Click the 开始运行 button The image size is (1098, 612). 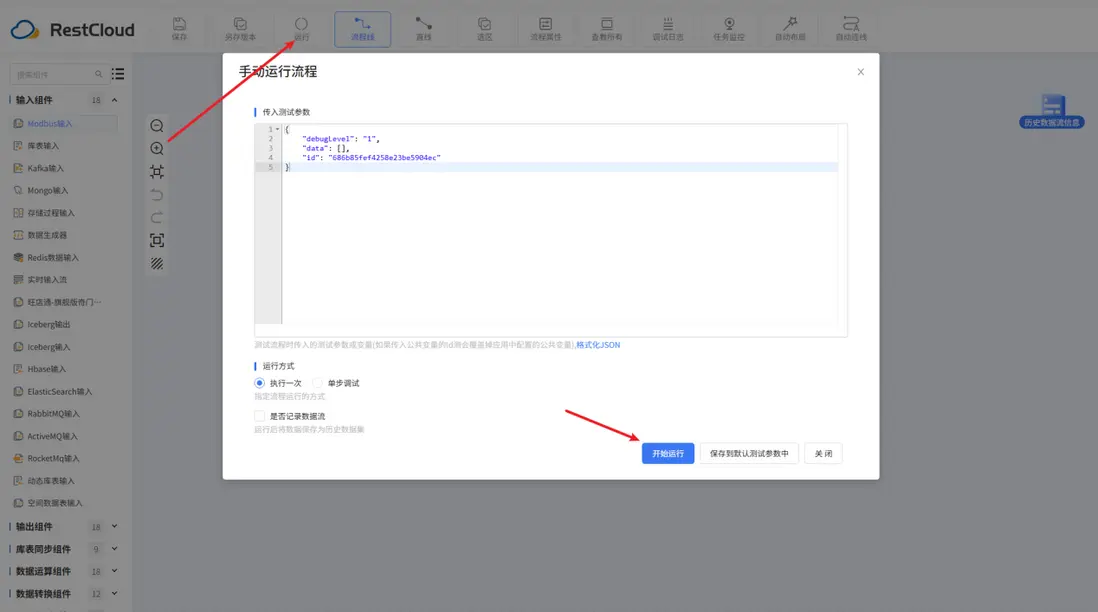tap(667, 454)
